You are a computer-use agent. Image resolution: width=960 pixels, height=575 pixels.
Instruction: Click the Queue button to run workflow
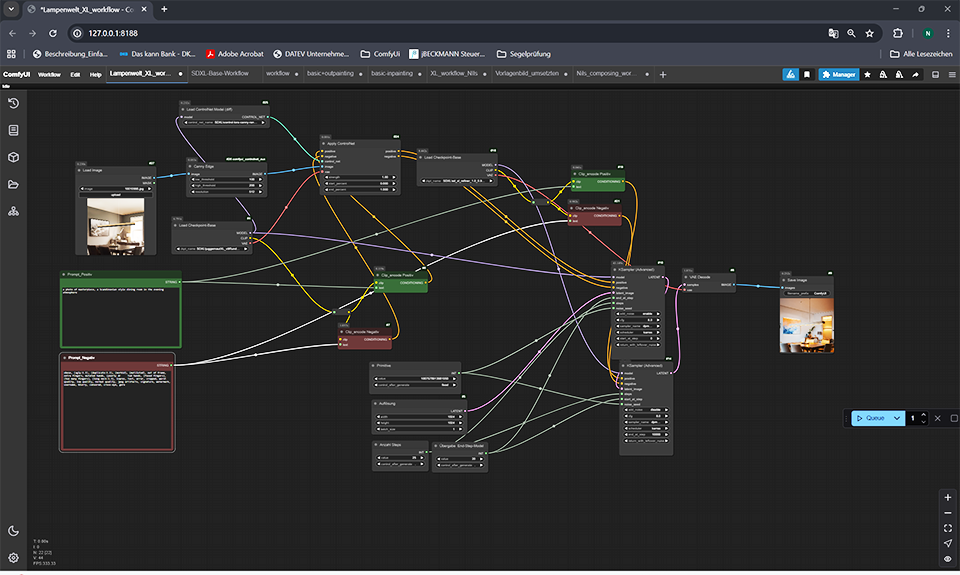[871, 418]
